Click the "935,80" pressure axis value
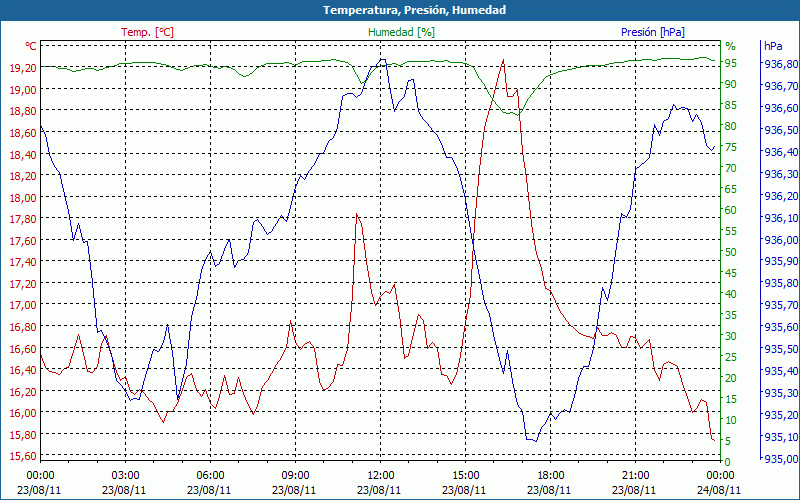This screenshot has width=800, height=500. click(779, 283)
